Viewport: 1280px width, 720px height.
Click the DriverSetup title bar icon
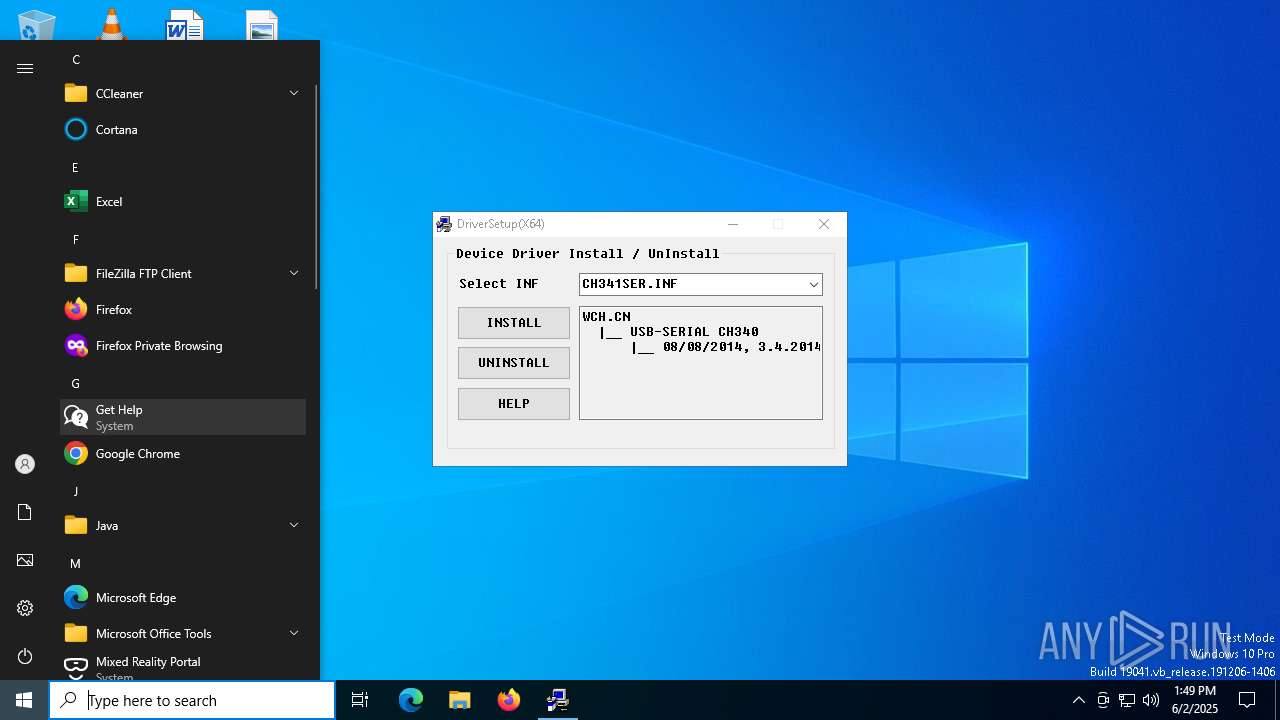pyautogui.click(x=444, y=224)
